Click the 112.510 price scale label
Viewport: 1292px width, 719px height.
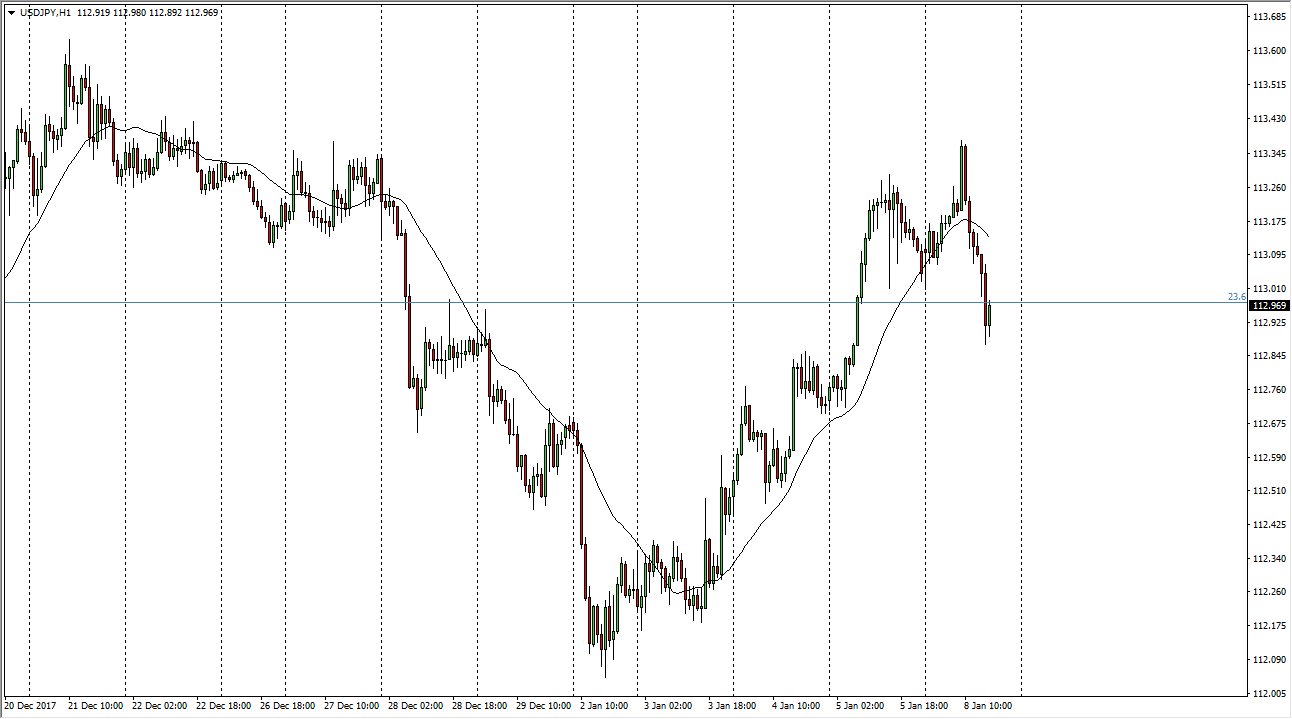(x=1268, y=491)
